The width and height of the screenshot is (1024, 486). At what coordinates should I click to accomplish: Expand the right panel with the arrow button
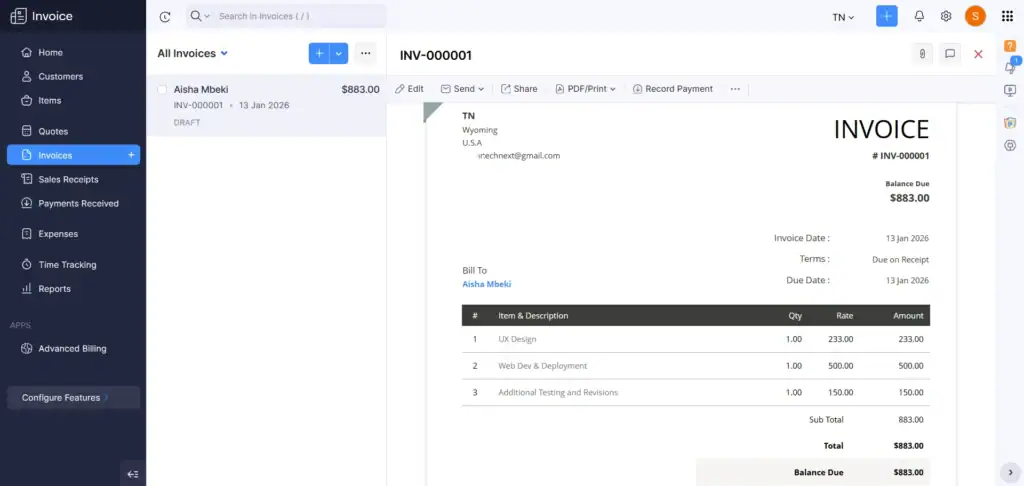click(x=1010, y=472)
